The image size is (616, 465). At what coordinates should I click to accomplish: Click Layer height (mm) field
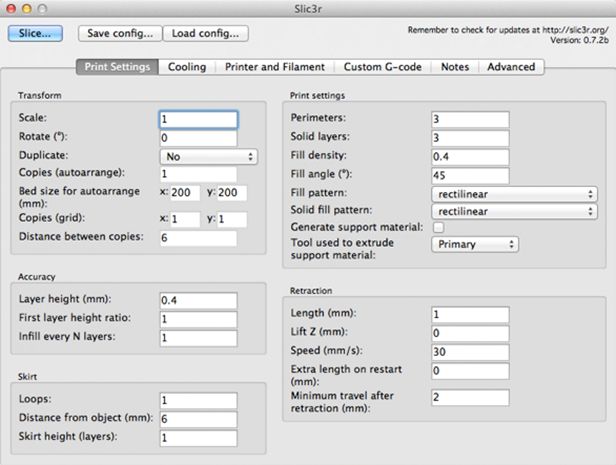pos(198,300)
